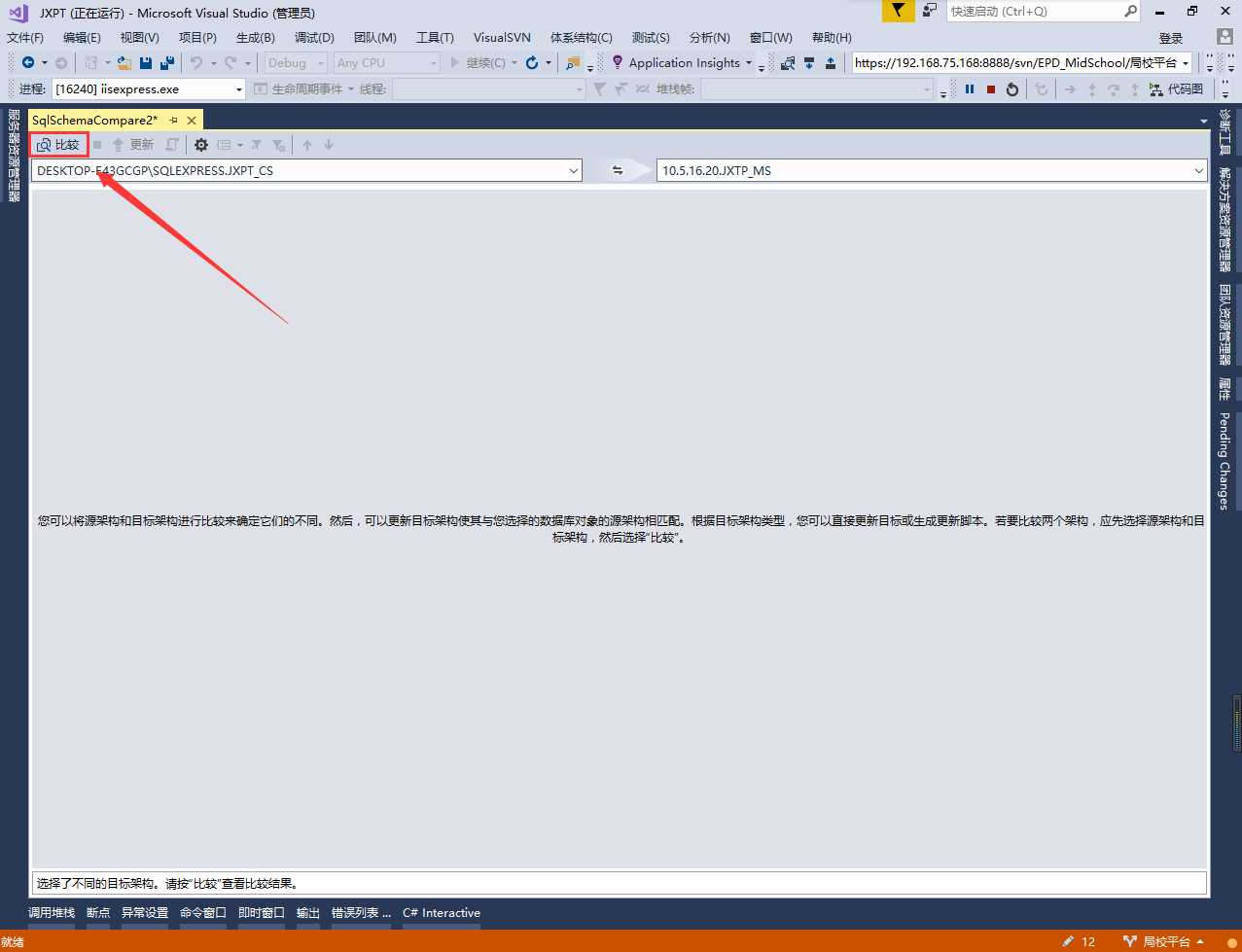Viewport: 1242px width, 952px height.
Task: Swap source and target schemas
Action: tap(617, 170)
